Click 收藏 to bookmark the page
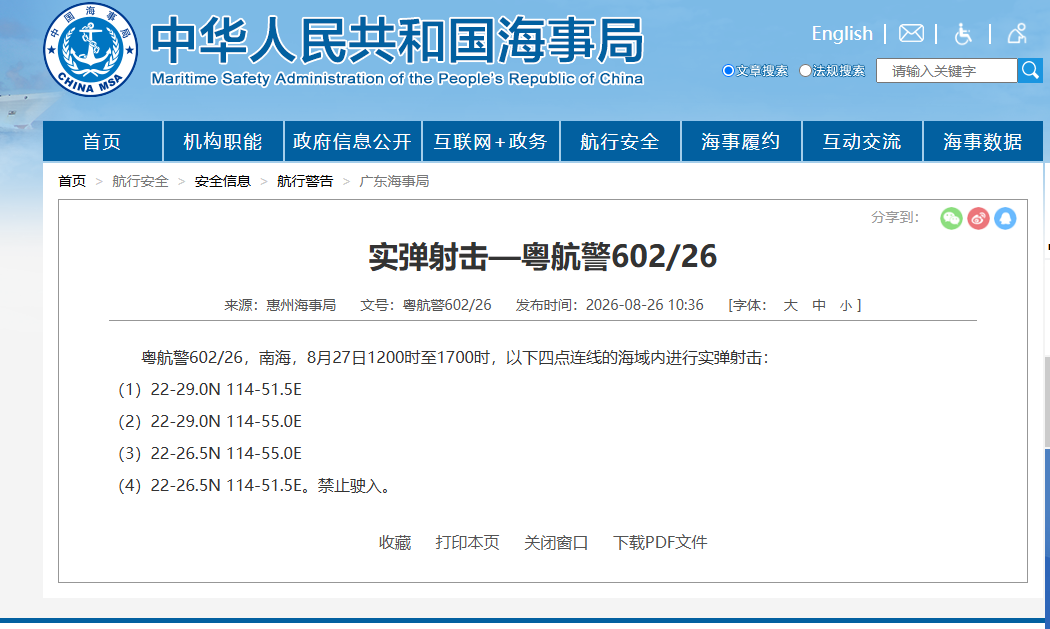Image resolution: width=1050 pixels, height=629 pixels. [394, 542]
